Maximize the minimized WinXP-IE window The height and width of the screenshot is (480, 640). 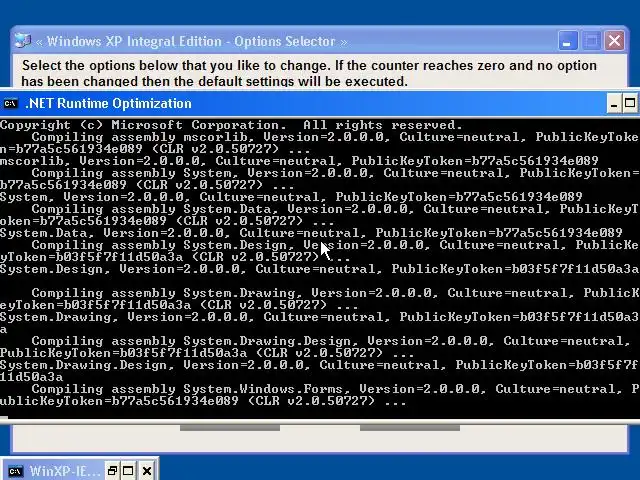128,471
